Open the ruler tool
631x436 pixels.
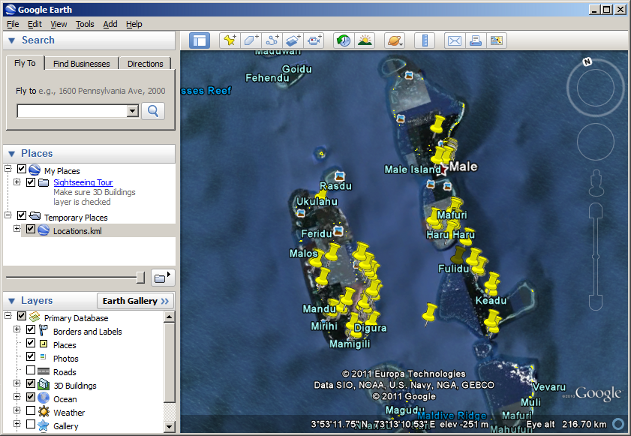425,41
